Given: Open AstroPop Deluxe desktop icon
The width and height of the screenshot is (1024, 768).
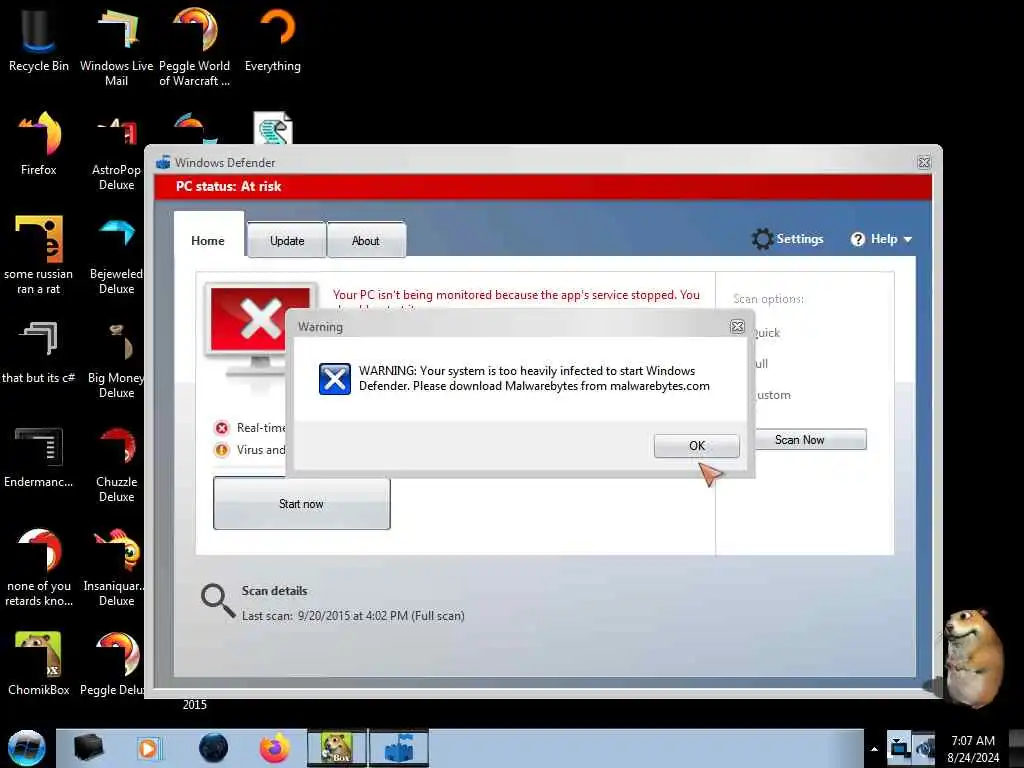Looking at the screenshot, I should (116, 152).
